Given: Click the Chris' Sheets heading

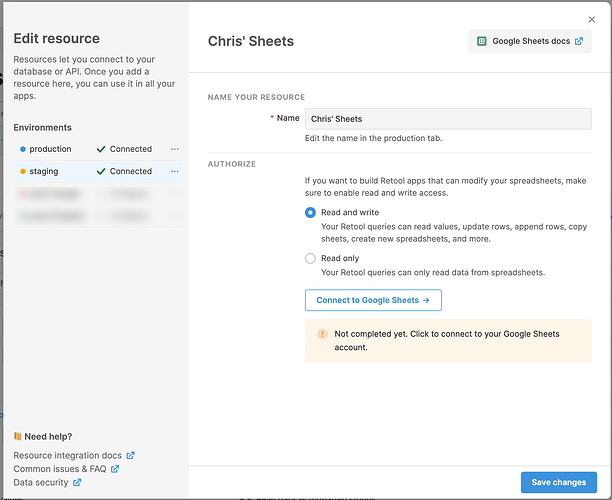Looking at the screenshot, I should (x=251, y=41).
